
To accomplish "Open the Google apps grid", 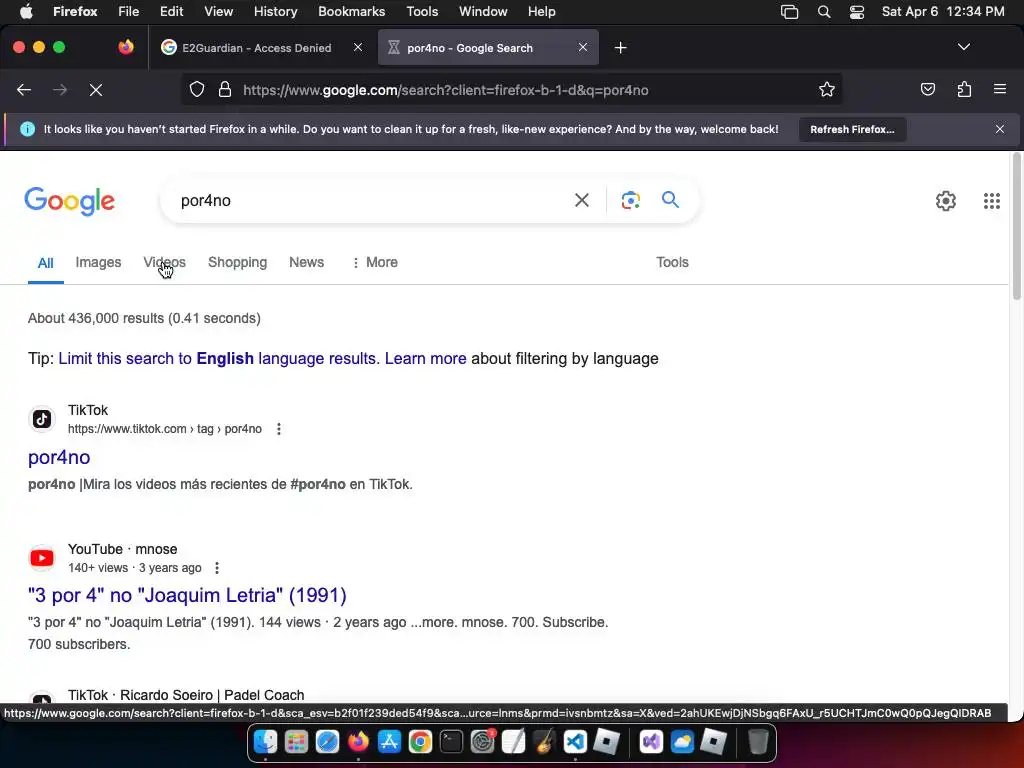I will (x=991, y=200).
